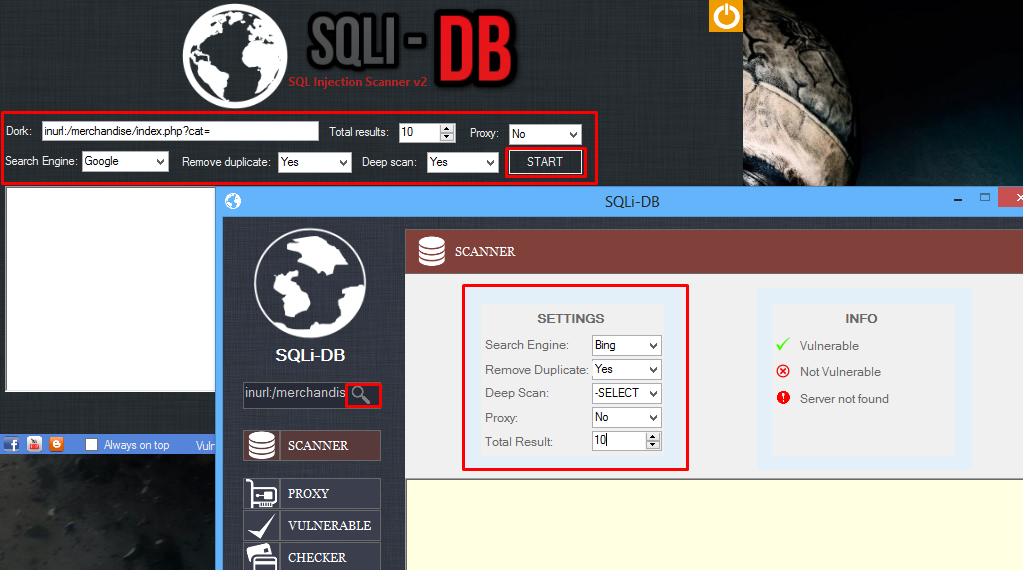Screen dimensions: 1023x570
Task: Click the Server not found legend text
Action: pos(844,398)
